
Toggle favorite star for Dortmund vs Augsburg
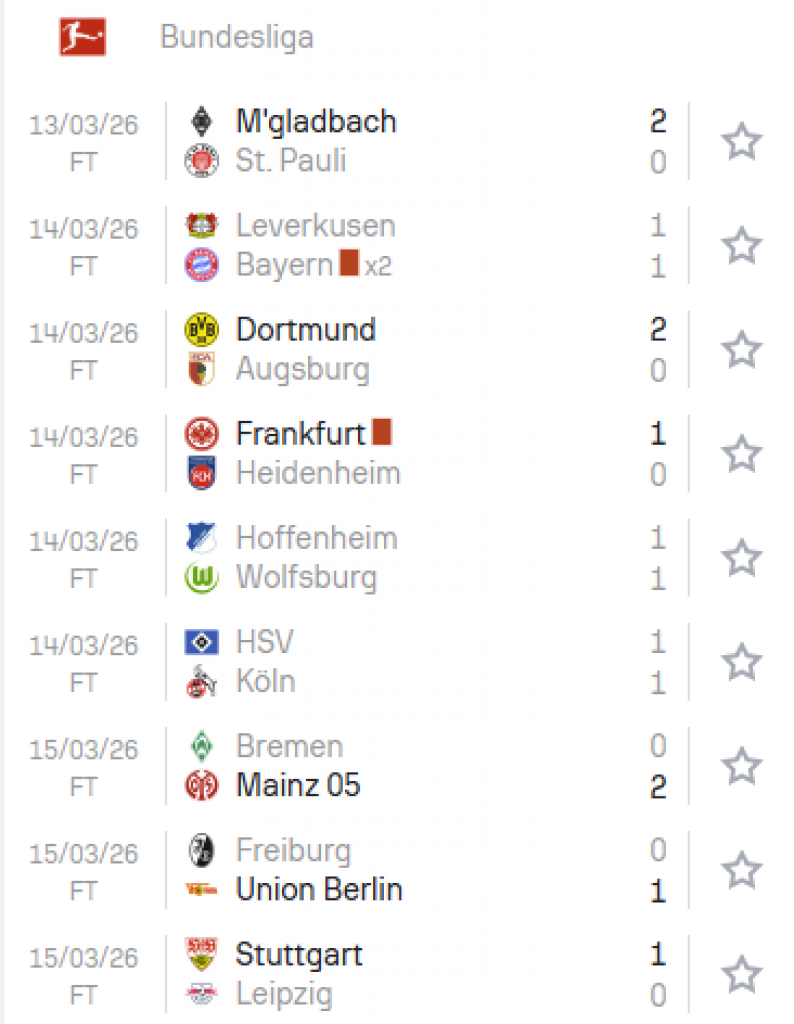741,349
